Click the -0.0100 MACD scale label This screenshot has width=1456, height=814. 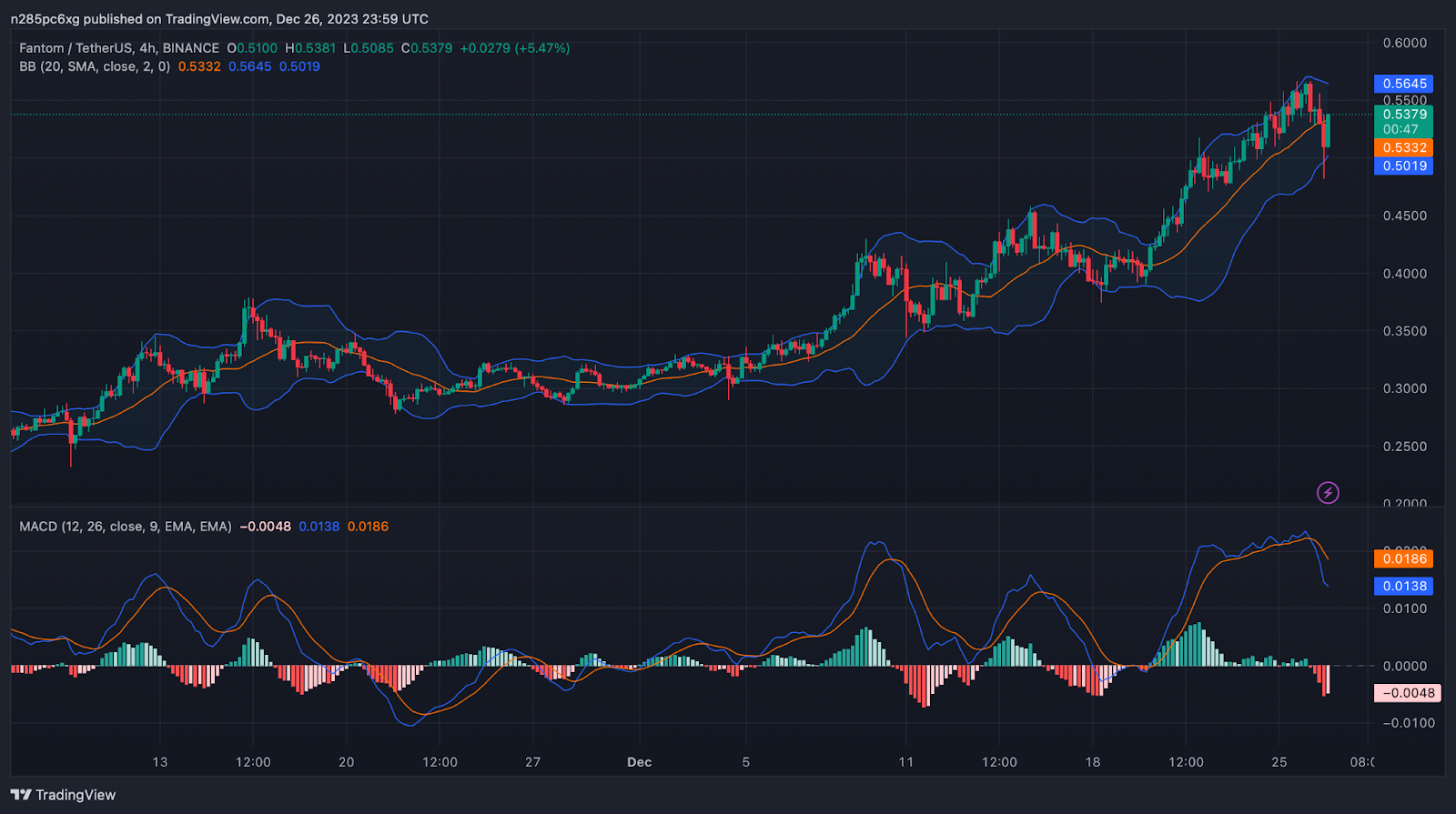coord(1408,723)
